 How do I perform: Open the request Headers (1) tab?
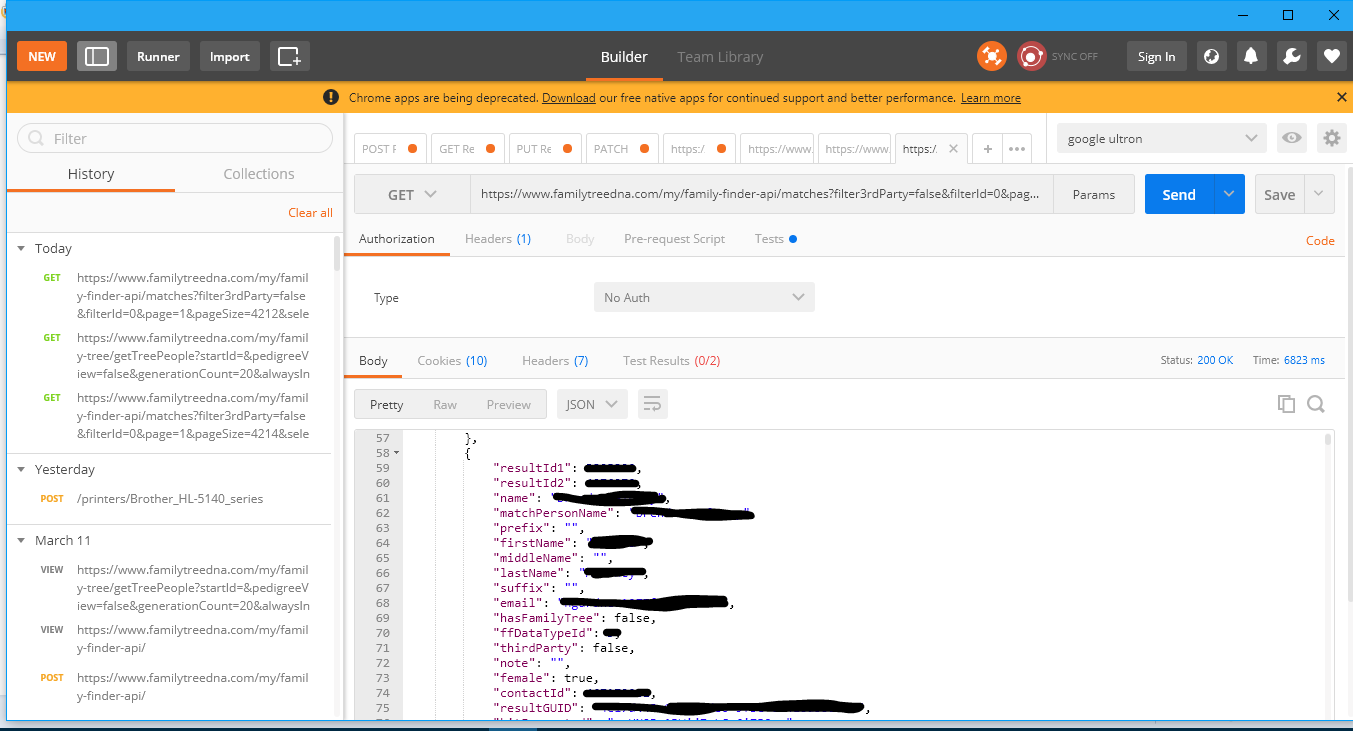498,239
